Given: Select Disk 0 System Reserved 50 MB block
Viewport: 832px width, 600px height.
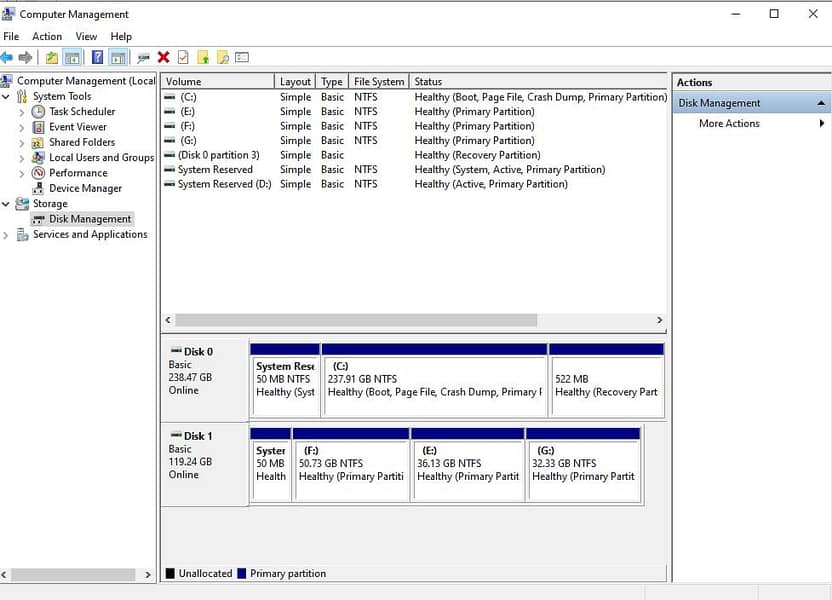Looking at the screenshot, I should point(285,380).
